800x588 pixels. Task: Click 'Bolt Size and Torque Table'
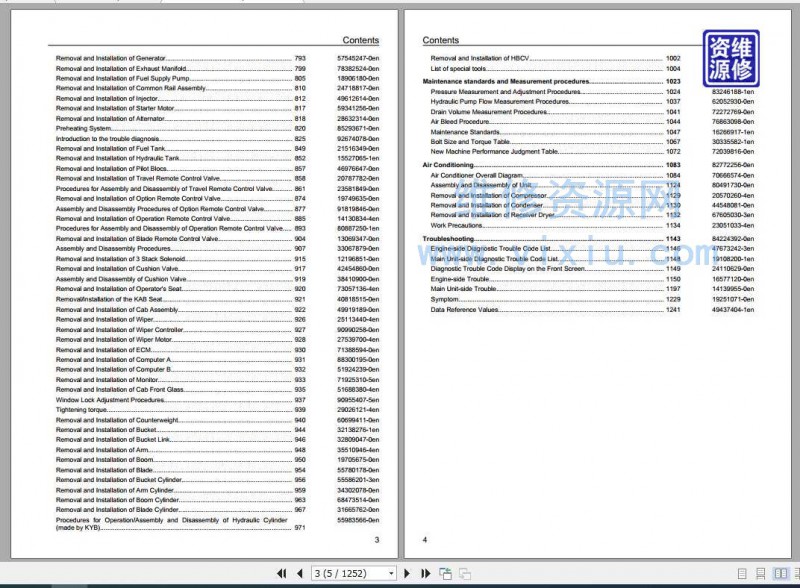470,142
